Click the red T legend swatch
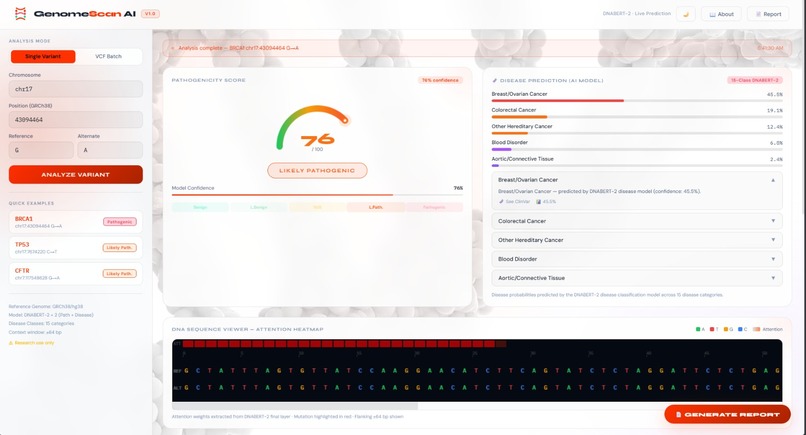 point(712,329)
